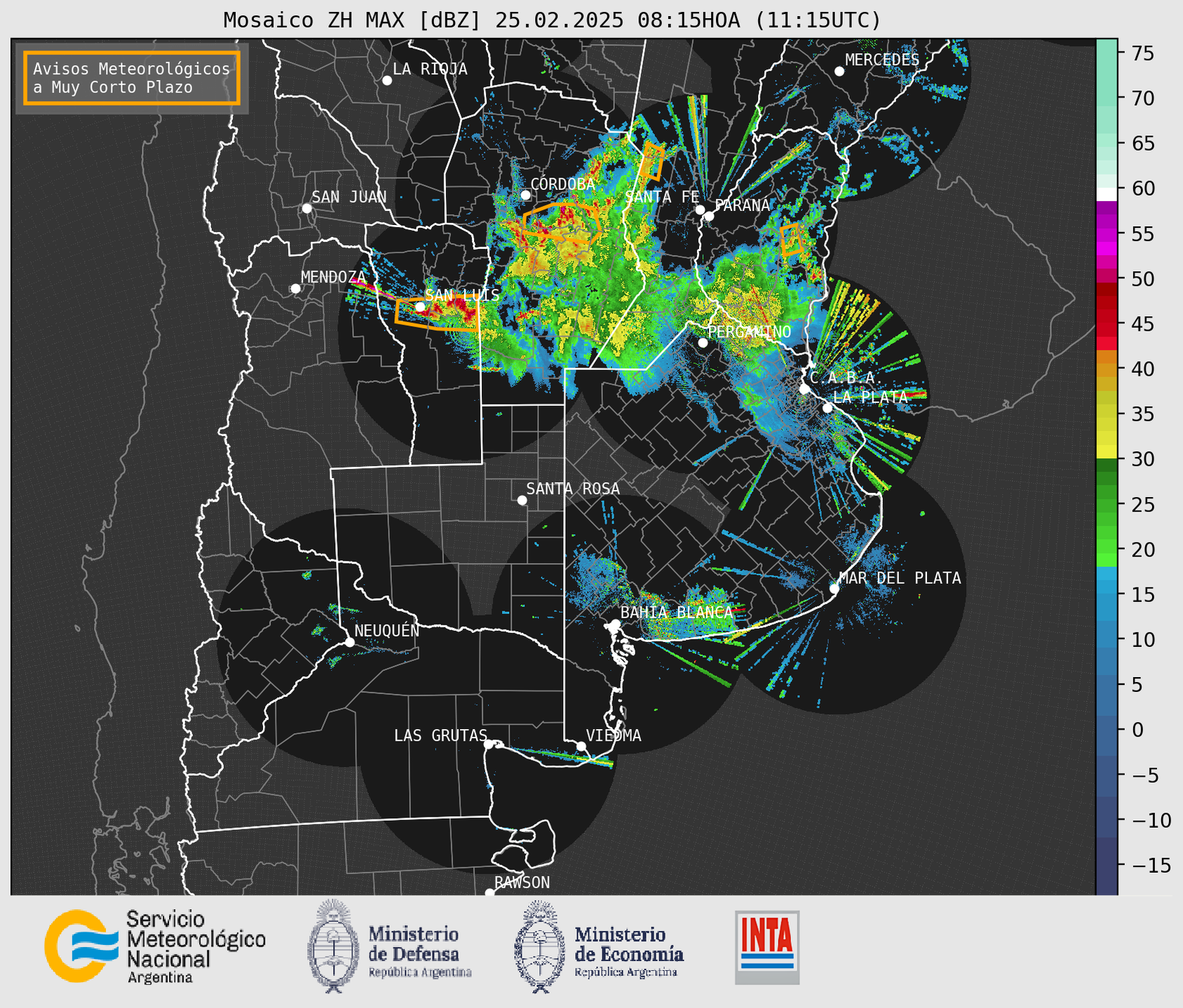
Task: Click the Mercedes city marker dot
Action: coord(839,71)
